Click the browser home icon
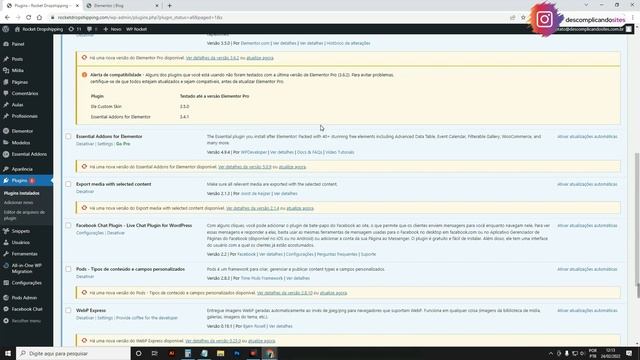Viewport: 640px width, 360px height. coord(39,18)
